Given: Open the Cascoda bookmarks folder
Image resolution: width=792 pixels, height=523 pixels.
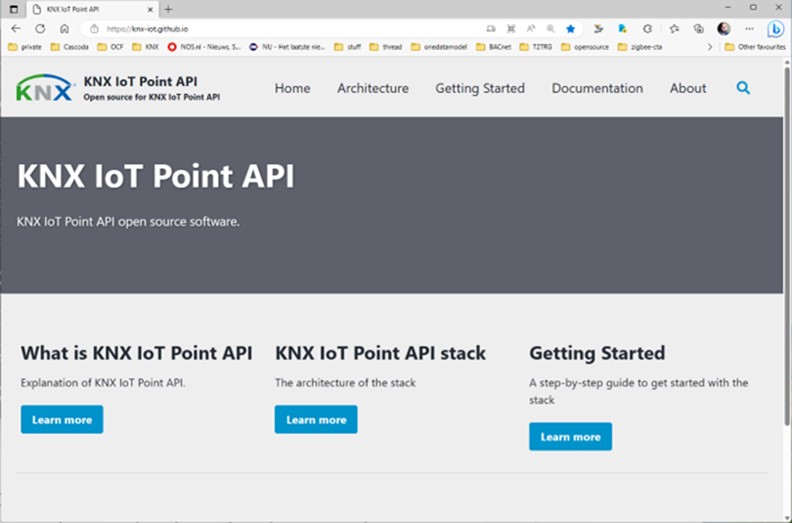Looking at the screenshot, I should (x=68, y=46).
